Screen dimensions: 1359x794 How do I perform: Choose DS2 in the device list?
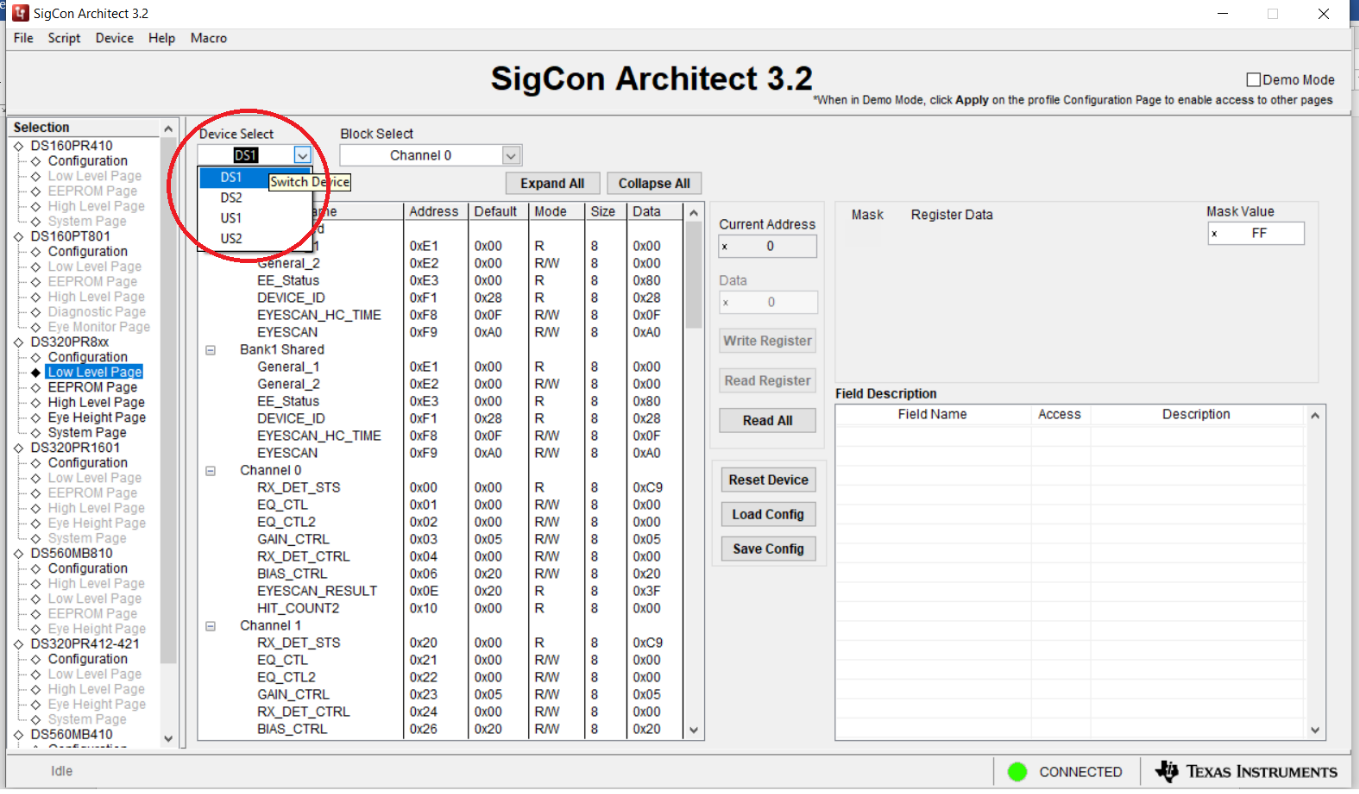pos(231,198)
